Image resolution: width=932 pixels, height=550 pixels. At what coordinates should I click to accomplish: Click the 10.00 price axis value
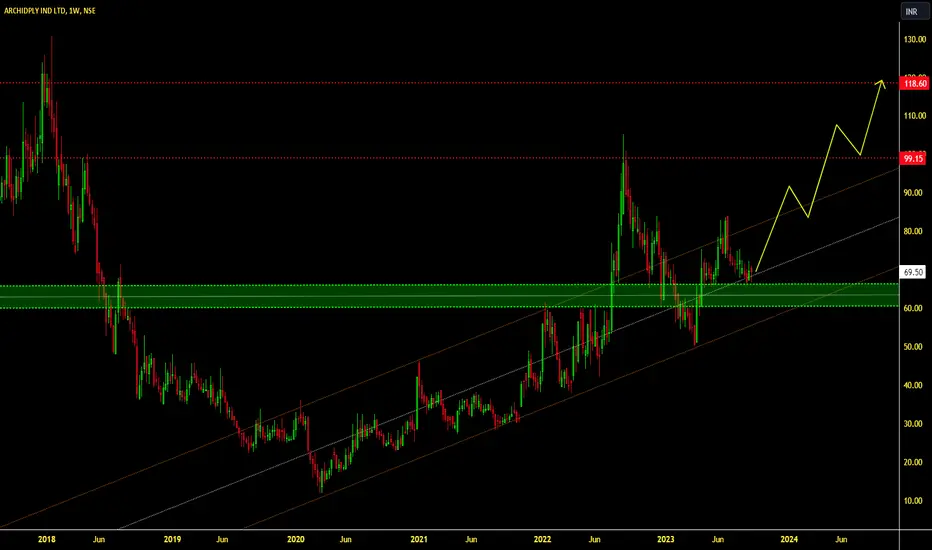(913, 501)
